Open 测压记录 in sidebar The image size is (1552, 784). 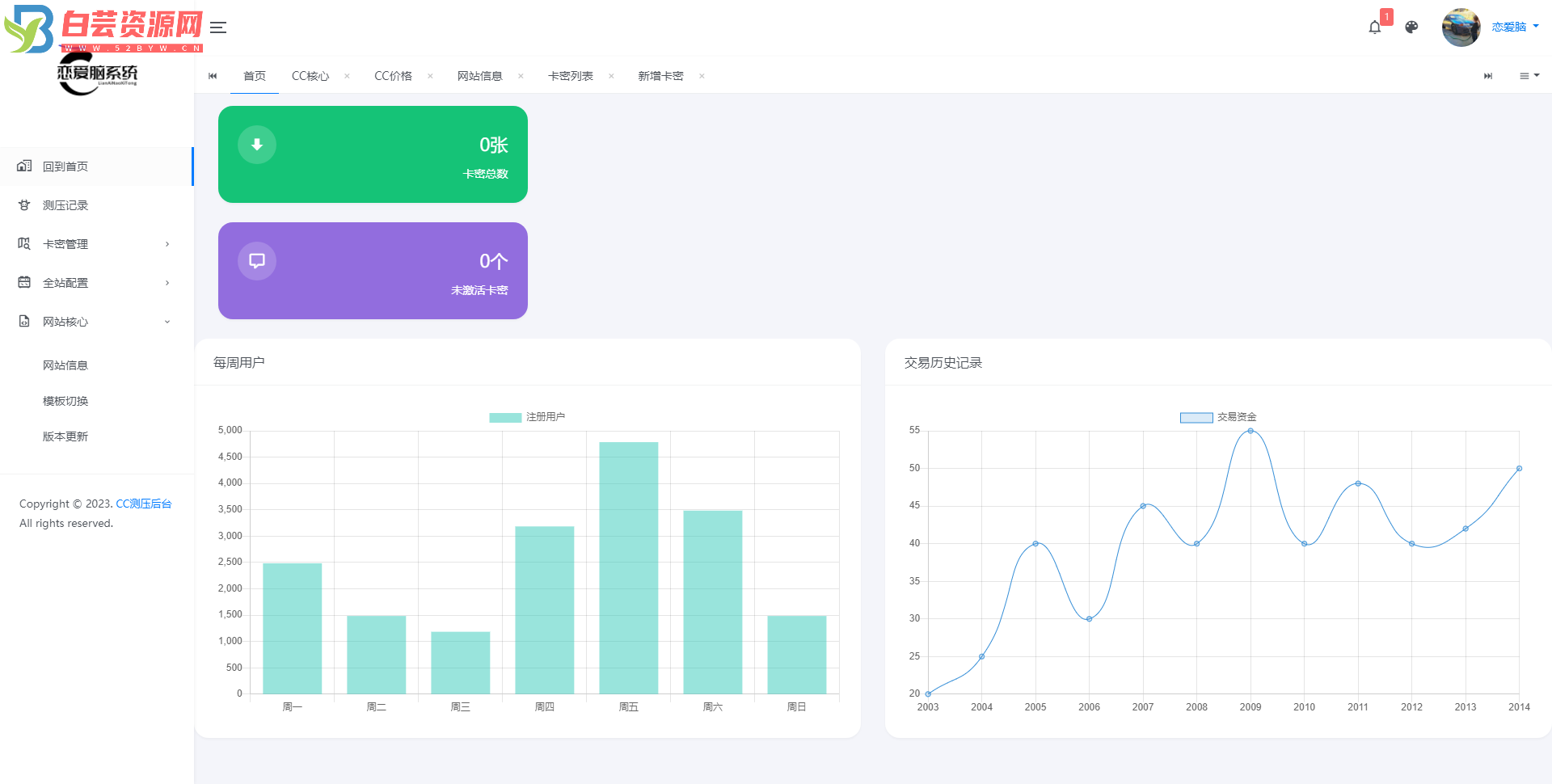96,205
